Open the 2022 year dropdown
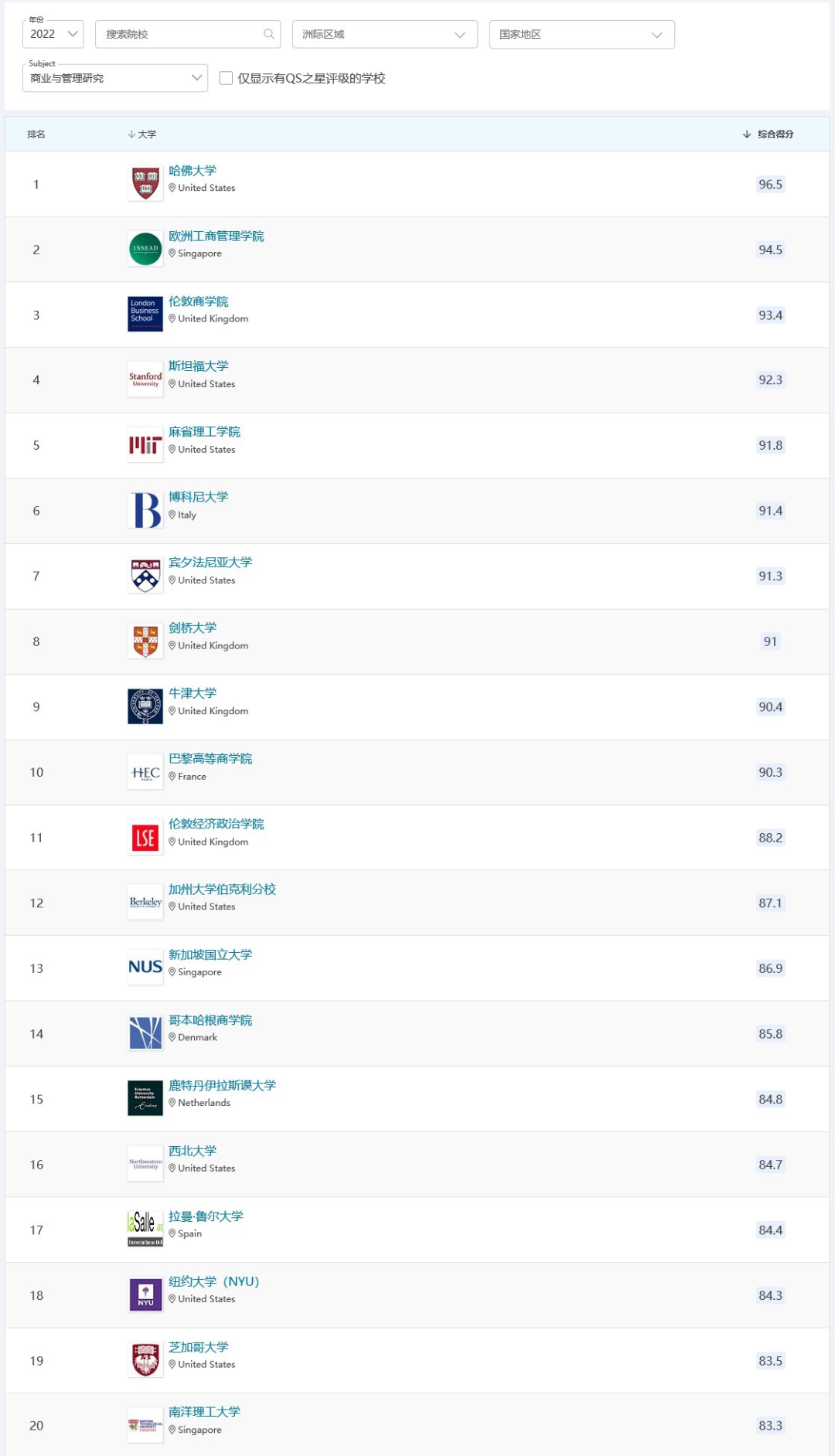The width and height of the screenshot is (835, 1456). [x=53, y=34]
